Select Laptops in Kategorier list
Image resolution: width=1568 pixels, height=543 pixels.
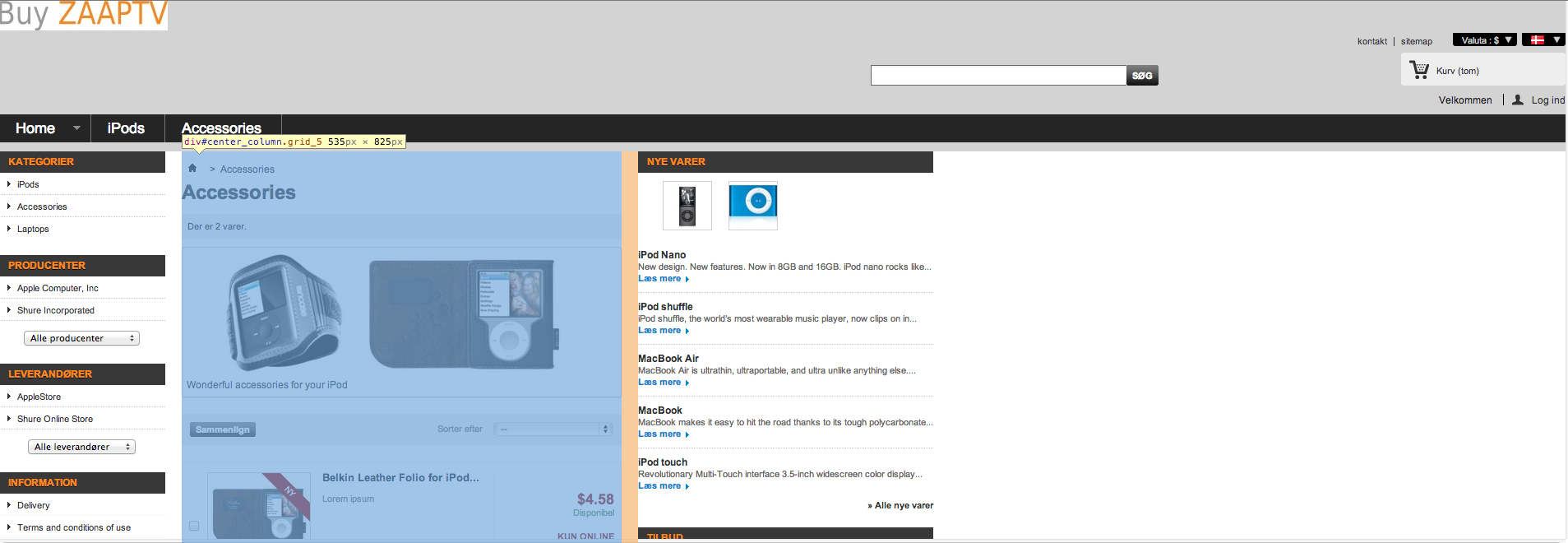[x=33, y=229]
